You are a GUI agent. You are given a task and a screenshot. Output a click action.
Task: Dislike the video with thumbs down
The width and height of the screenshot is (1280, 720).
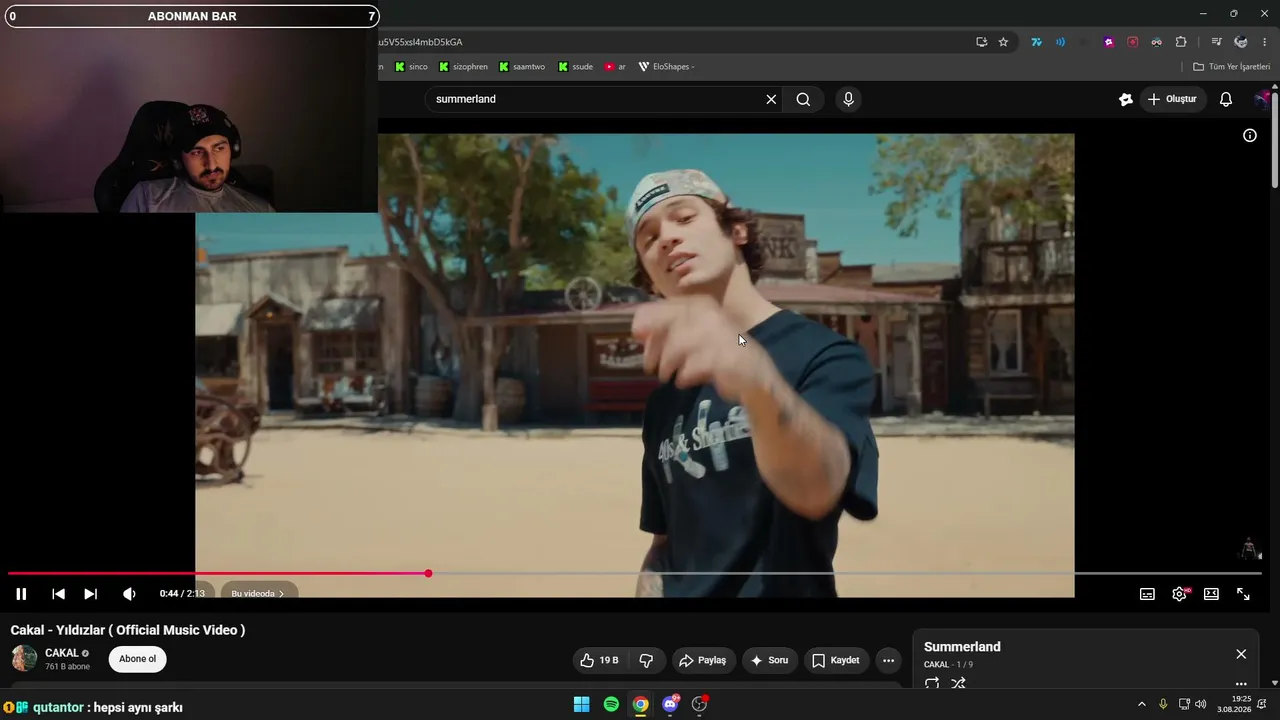click(x=646, y=660)
